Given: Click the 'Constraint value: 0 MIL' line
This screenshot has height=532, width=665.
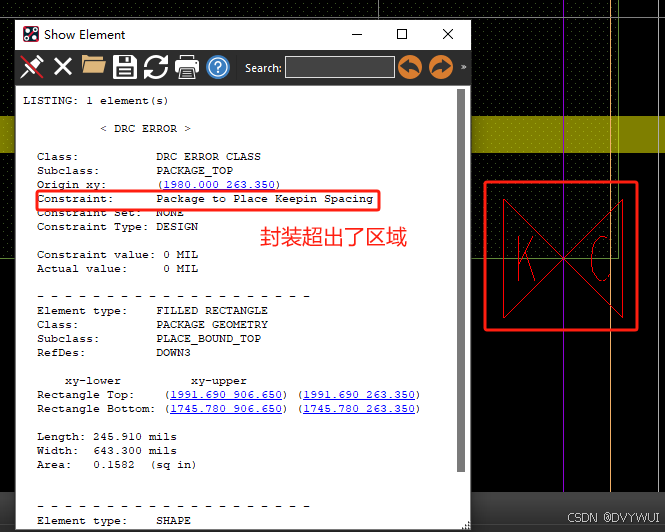Looking at the screenshot, I should [117, 255].
